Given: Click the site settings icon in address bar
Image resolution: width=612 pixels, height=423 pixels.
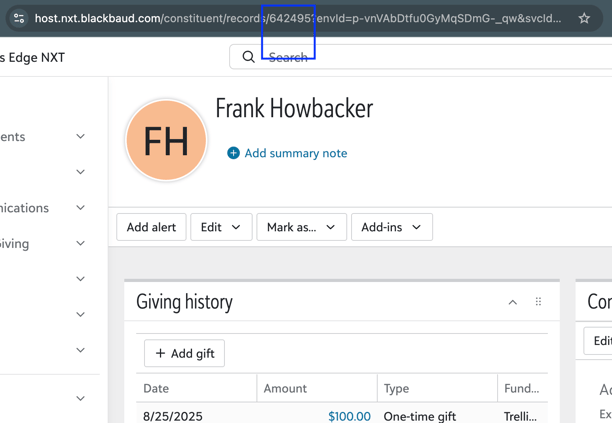Looking at the screenshot, I should (19, 18).
